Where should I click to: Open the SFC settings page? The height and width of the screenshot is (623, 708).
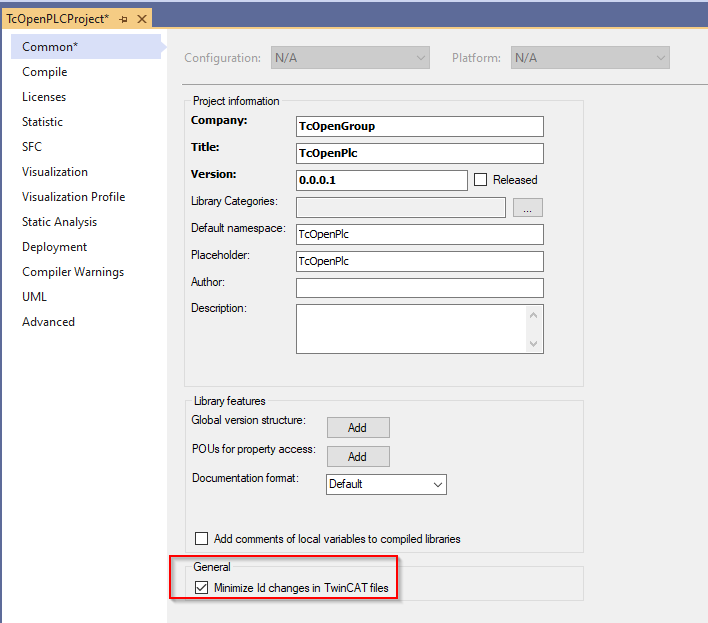pyautogui.click(x=32, y=147)
